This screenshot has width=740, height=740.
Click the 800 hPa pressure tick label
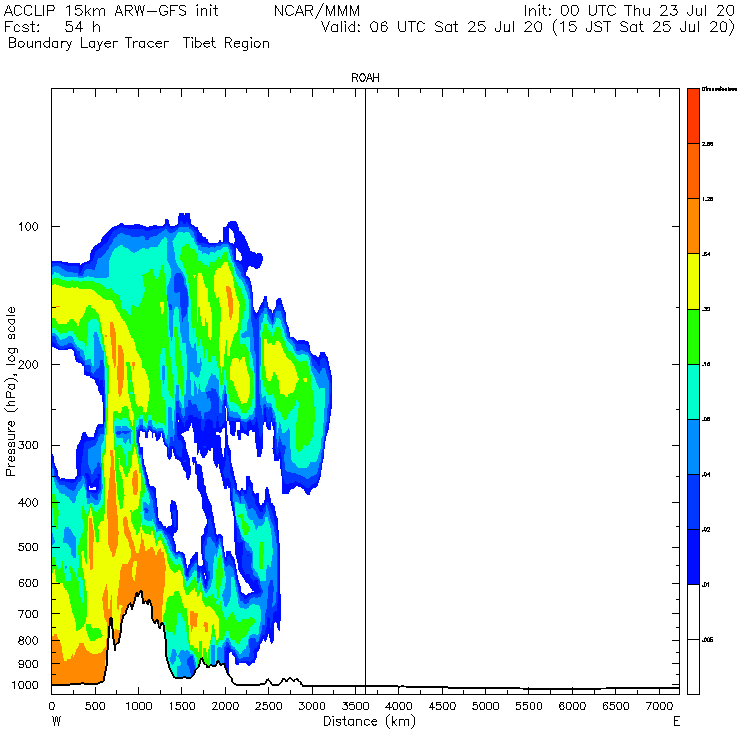28,640
